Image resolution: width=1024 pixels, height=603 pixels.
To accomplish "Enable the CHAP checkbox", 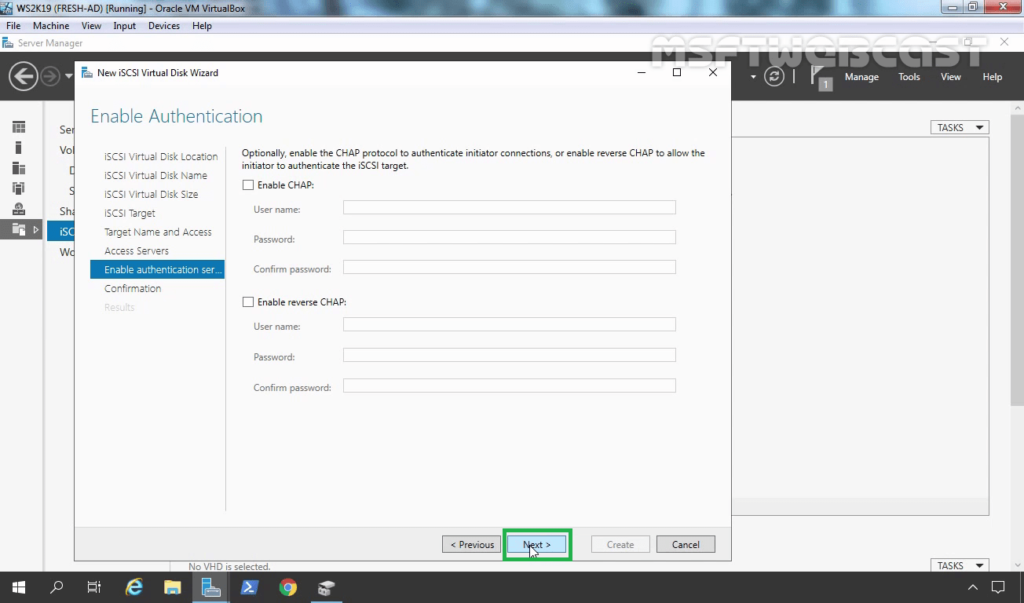I will coord(248,186).
